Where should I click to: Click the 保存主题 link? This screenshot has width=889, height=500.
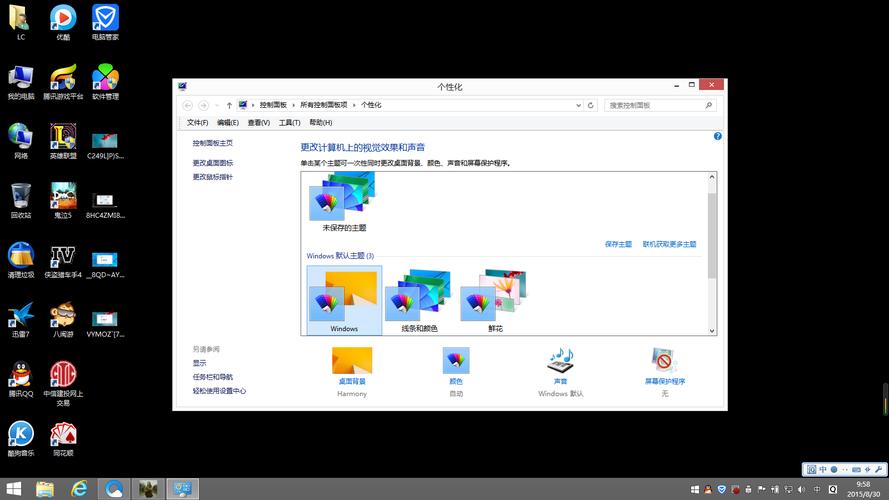[618, 244]
